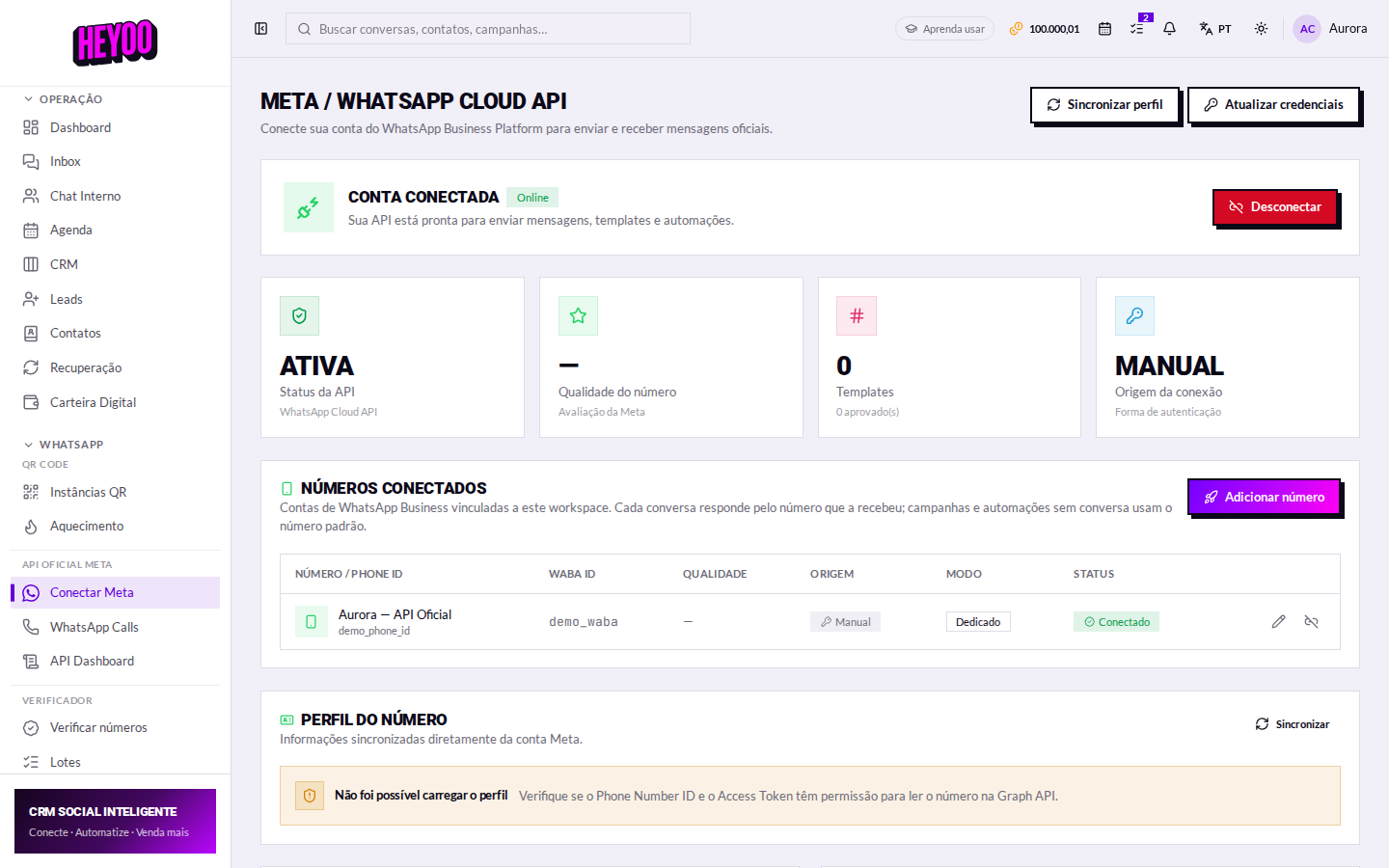The width and height of the screenshot is (1389, 868).
Task: Open Leads in the sidebar
Action: (115, 299)
